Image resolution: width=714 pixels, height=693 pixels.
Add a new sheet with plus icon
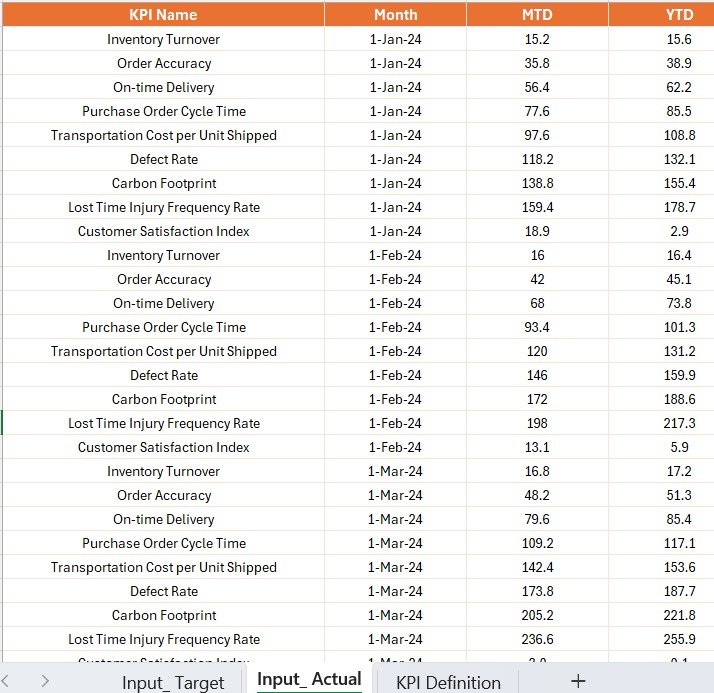coord(578,681)
